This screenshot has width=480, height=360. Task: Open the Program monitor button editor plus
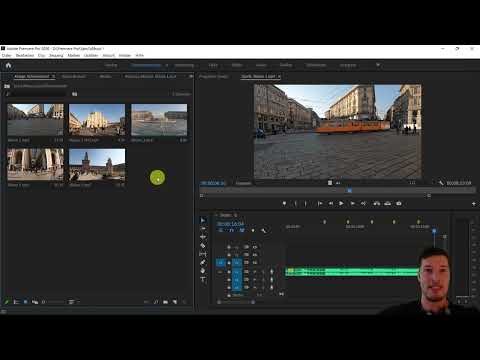(474, 204)
